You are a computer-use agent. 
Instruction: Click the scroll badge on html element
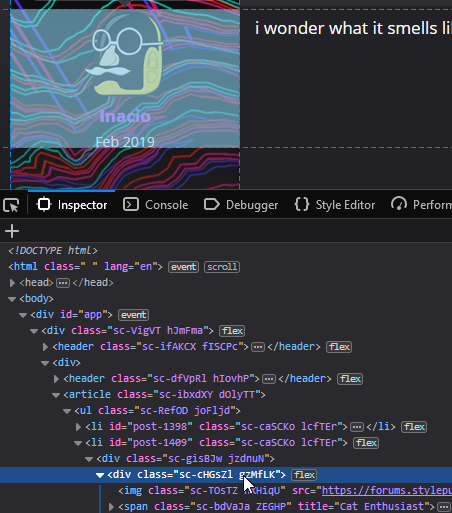tap(222, 267)
